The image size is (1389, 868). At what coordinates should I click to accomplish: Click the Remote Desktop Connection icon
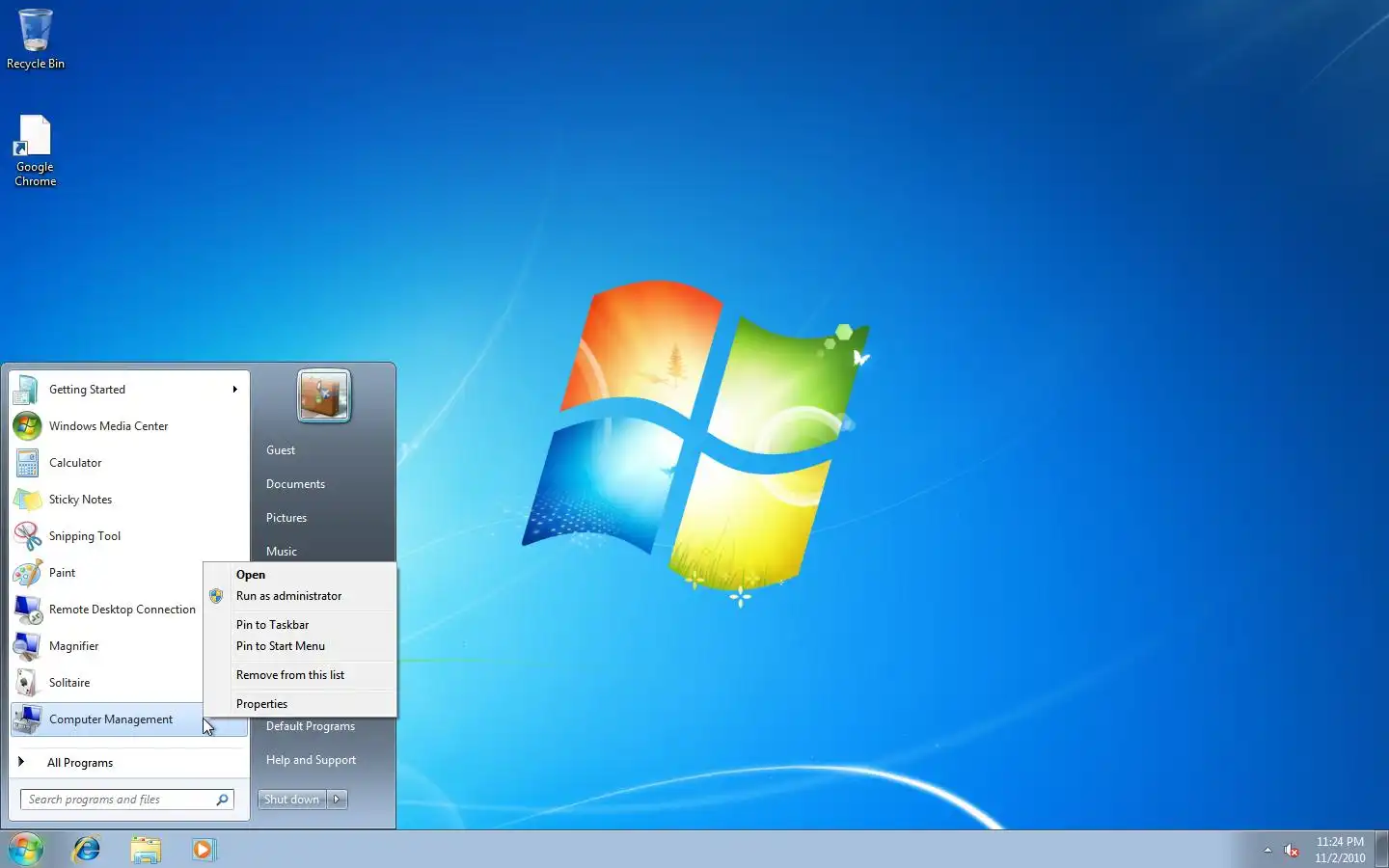point(27,610)
